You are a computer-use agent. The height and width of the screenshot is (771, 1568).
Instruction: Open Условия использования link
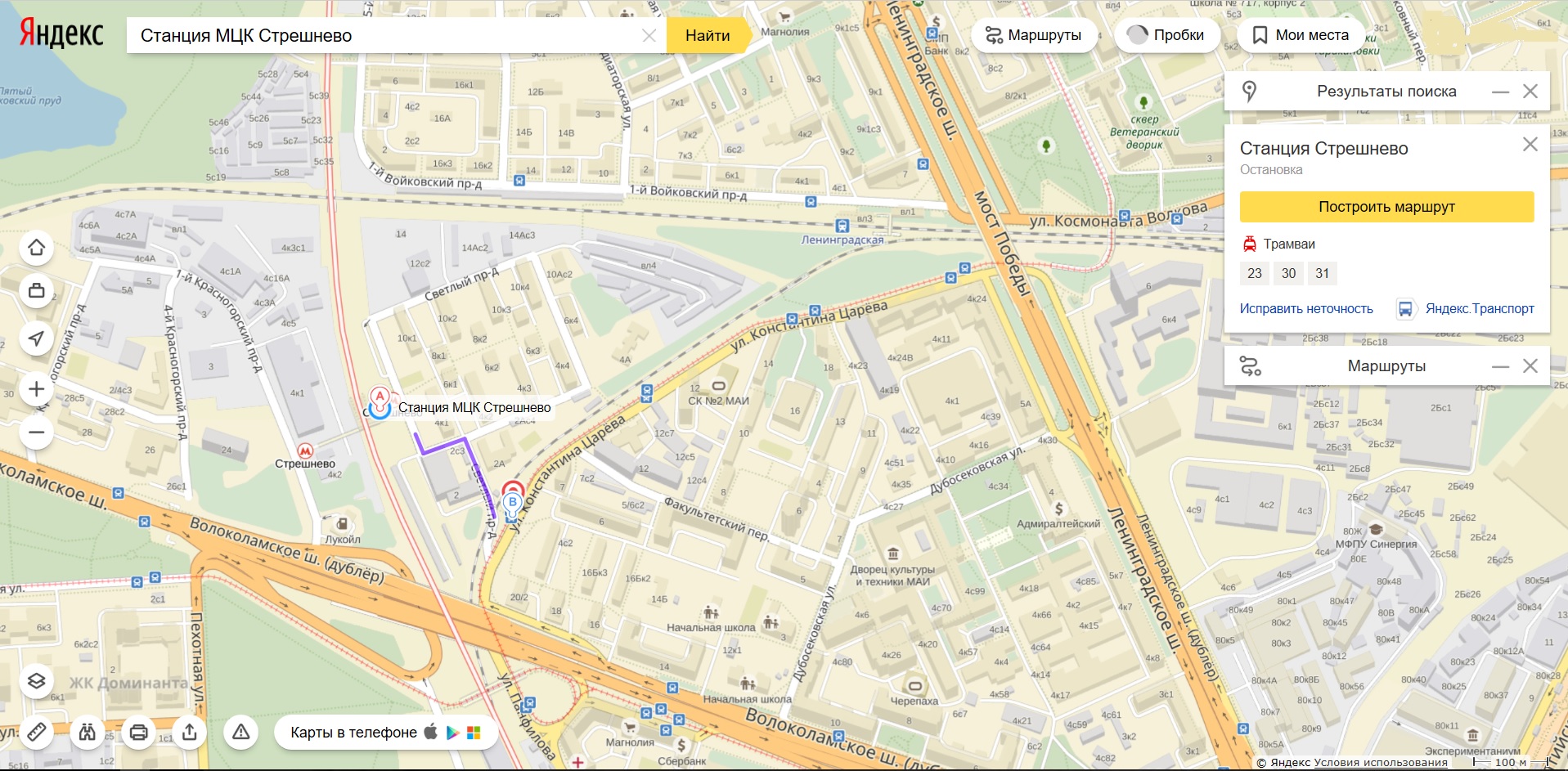[1381, 762]
